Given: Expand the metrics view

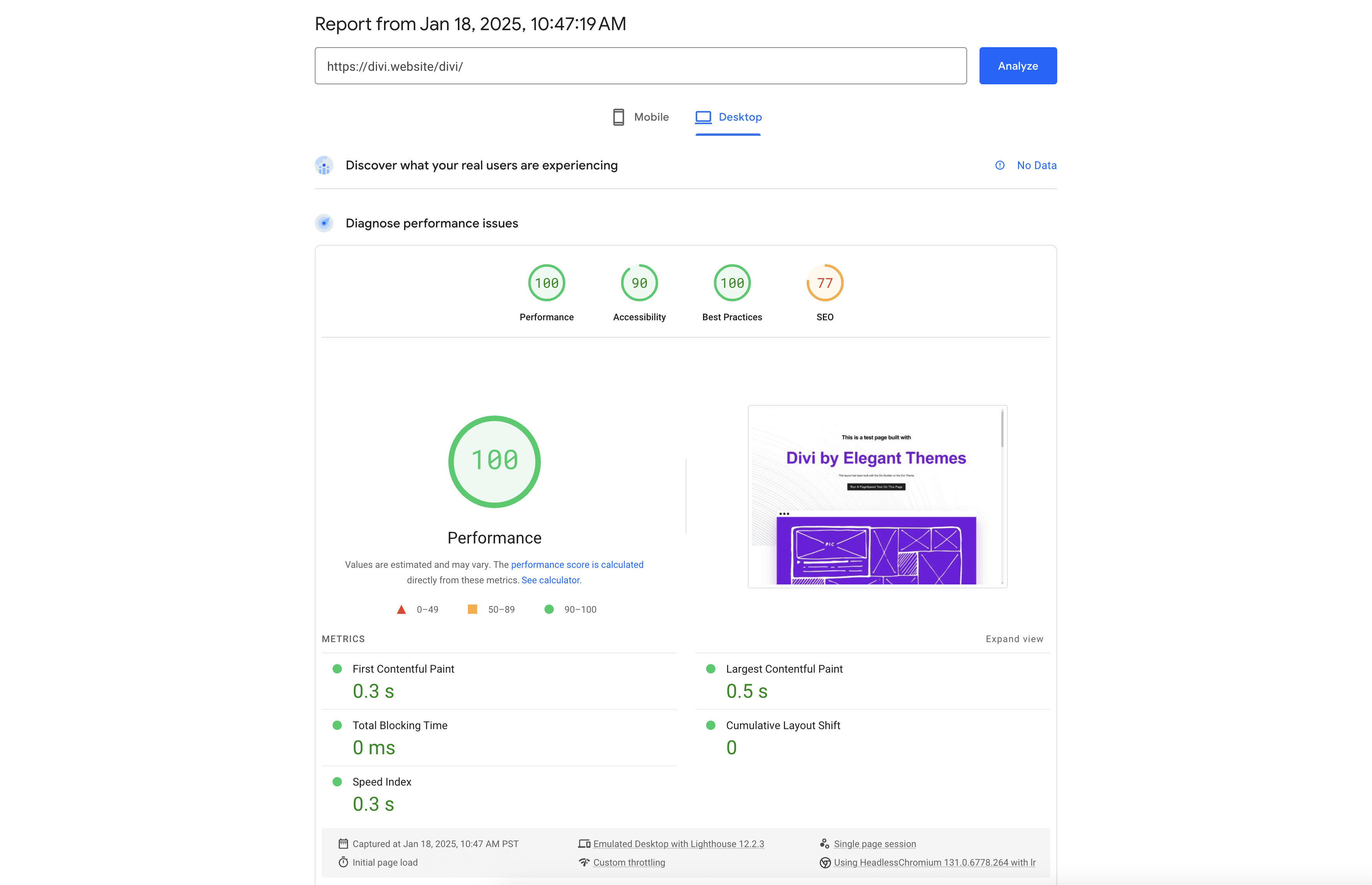Looking at the screenshot, I should point(1014,639).
